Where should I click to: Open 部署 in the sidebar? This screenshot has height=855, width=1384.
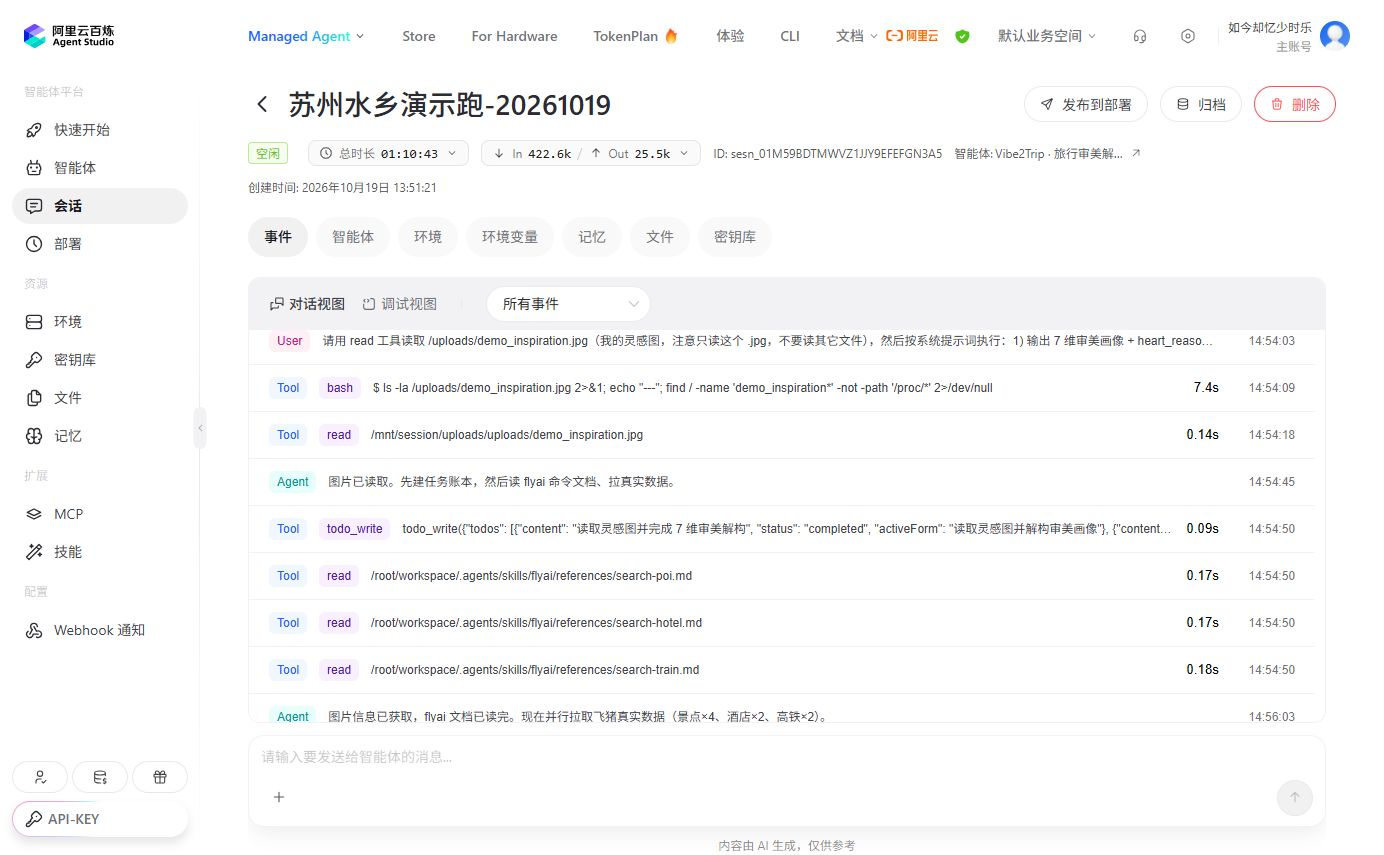100,244
